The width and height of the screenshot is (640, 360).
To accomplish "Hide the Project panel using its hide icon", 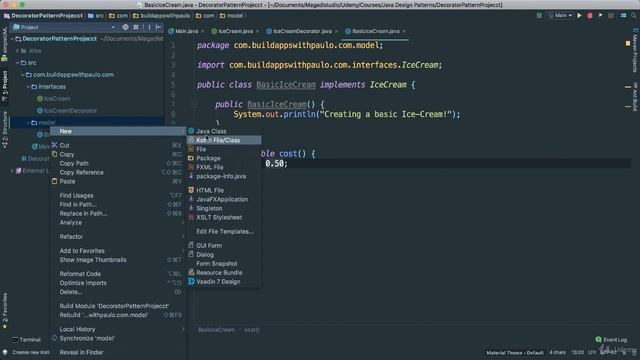I will (x=158, y=27).
